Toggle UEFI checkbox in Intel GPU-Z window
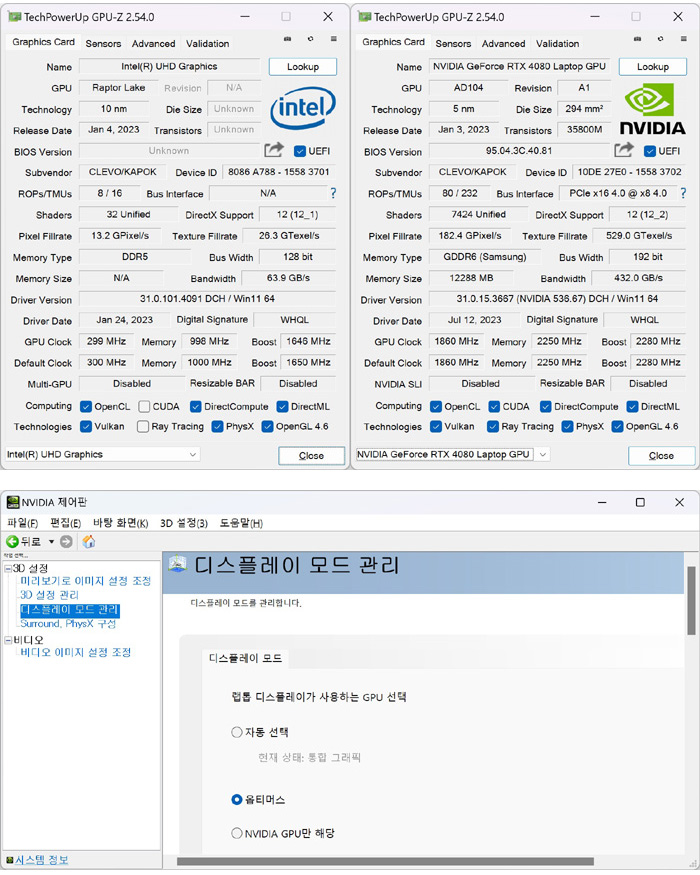 pos(300,151)
